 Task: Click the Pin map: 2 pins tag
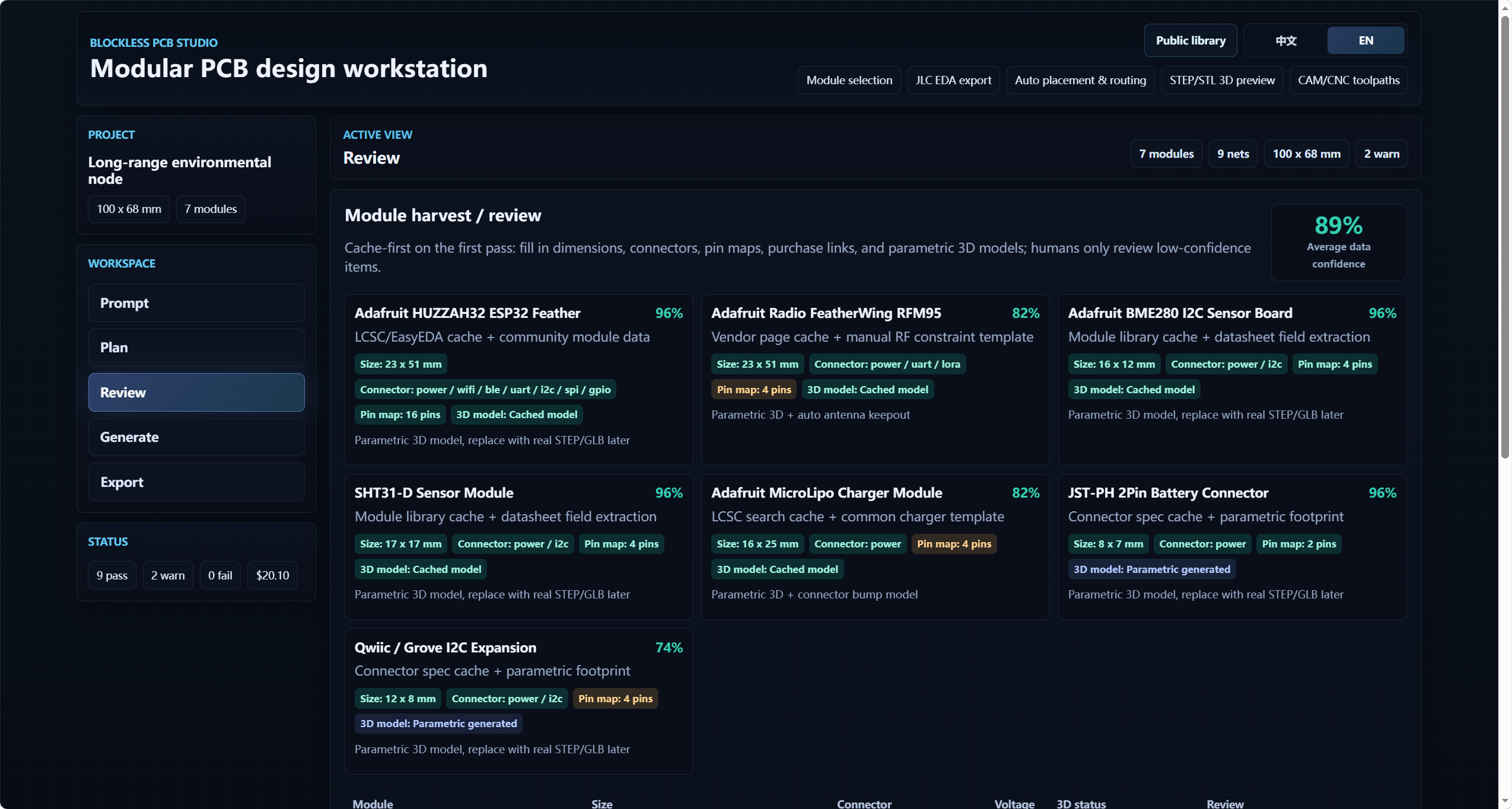[x=1298, y=544]
